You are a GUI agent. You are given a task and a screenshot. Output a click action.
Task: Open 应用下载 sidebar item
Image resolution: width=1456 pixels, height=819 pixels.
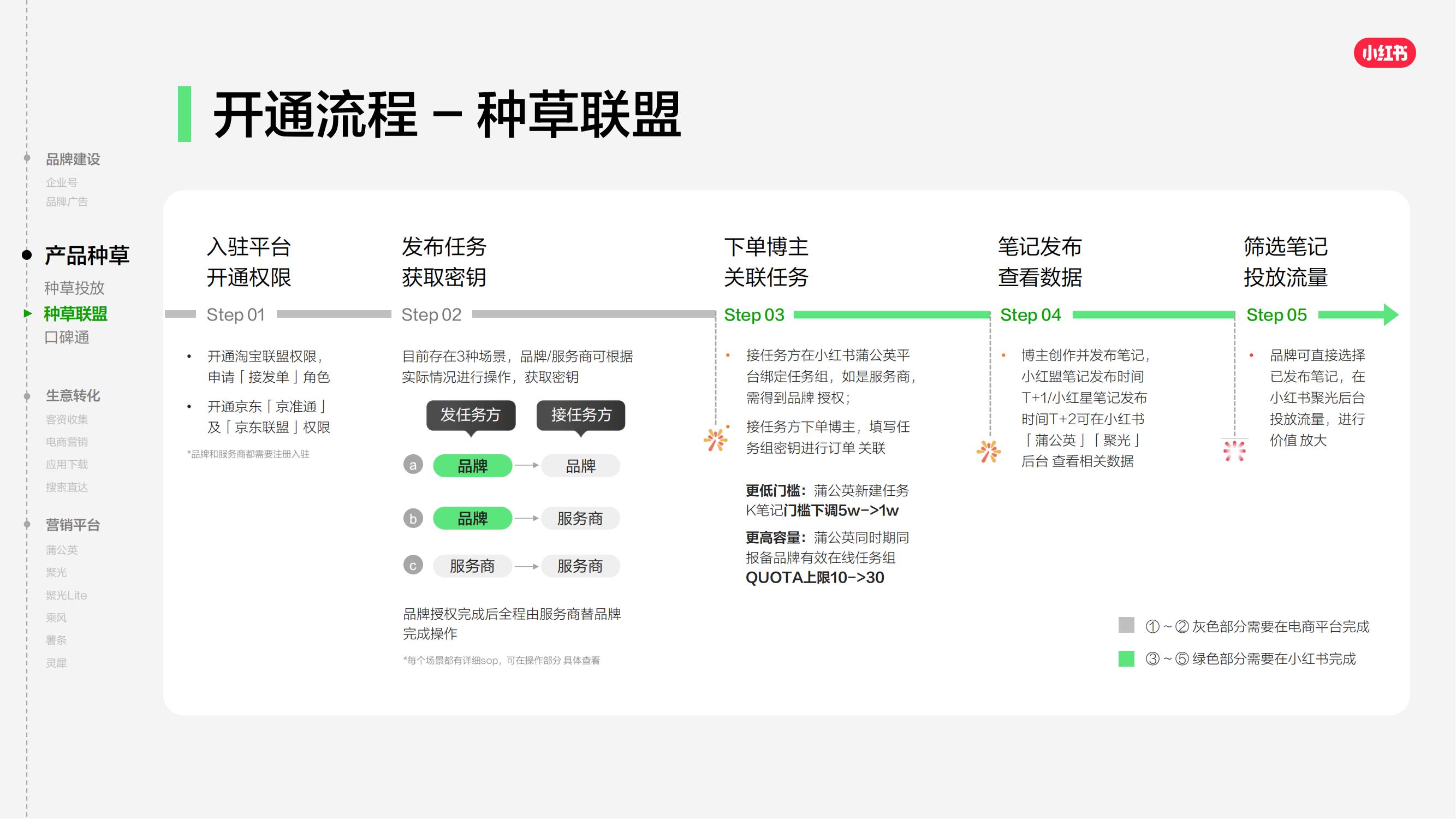67,465
